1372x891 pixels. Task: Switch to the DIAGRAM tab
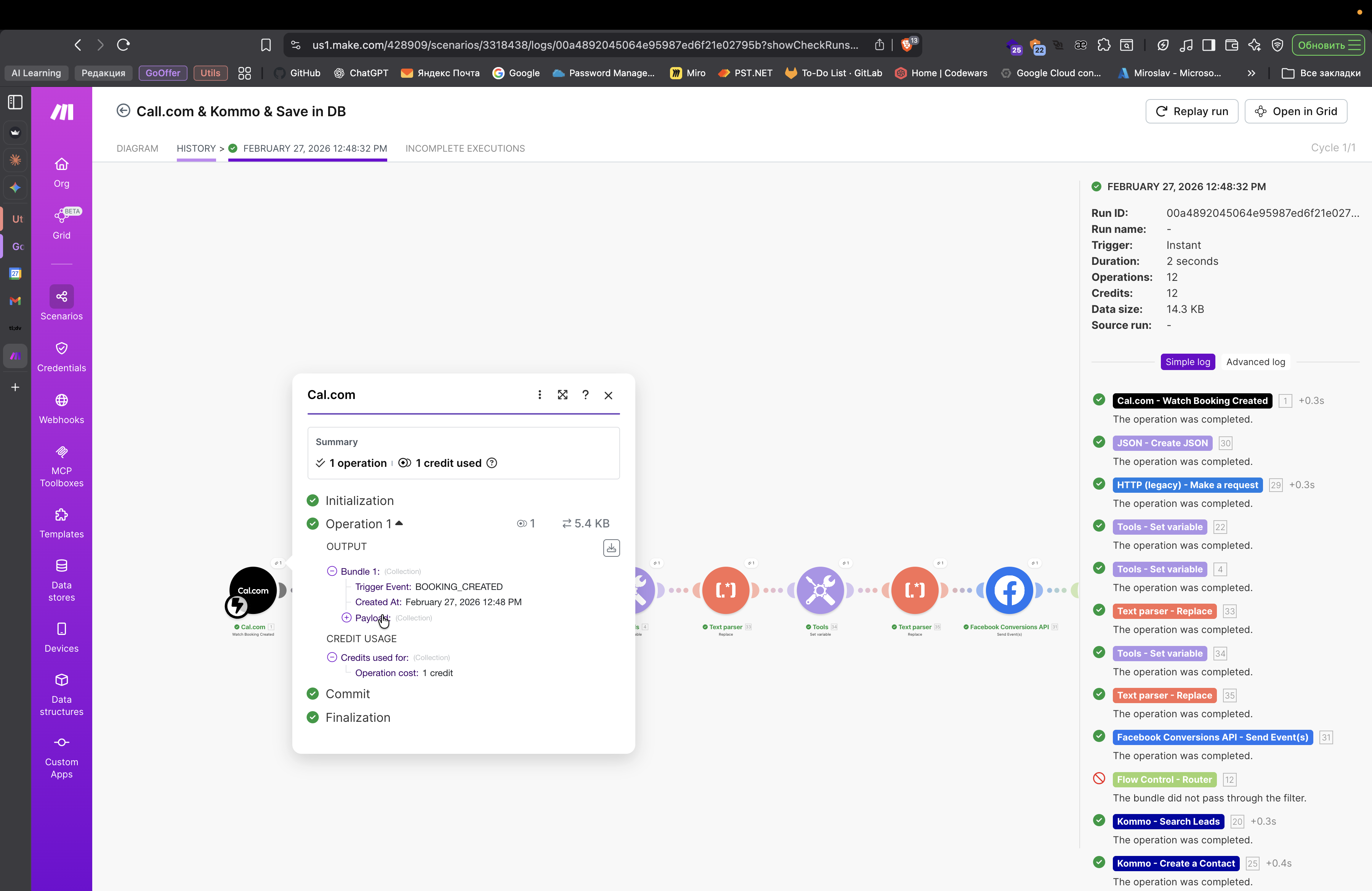tap(137, 148)
